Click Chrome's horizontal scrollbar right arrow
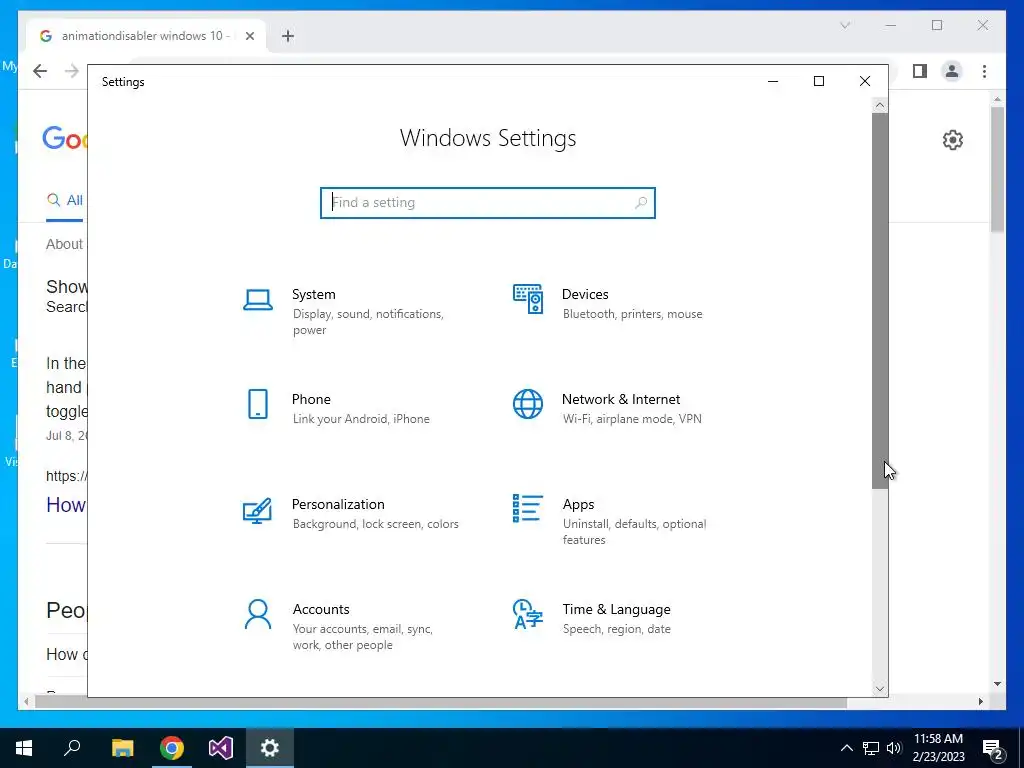This screenshot has width=1024, height=768. pyautogui.click(x=980, y=702)
